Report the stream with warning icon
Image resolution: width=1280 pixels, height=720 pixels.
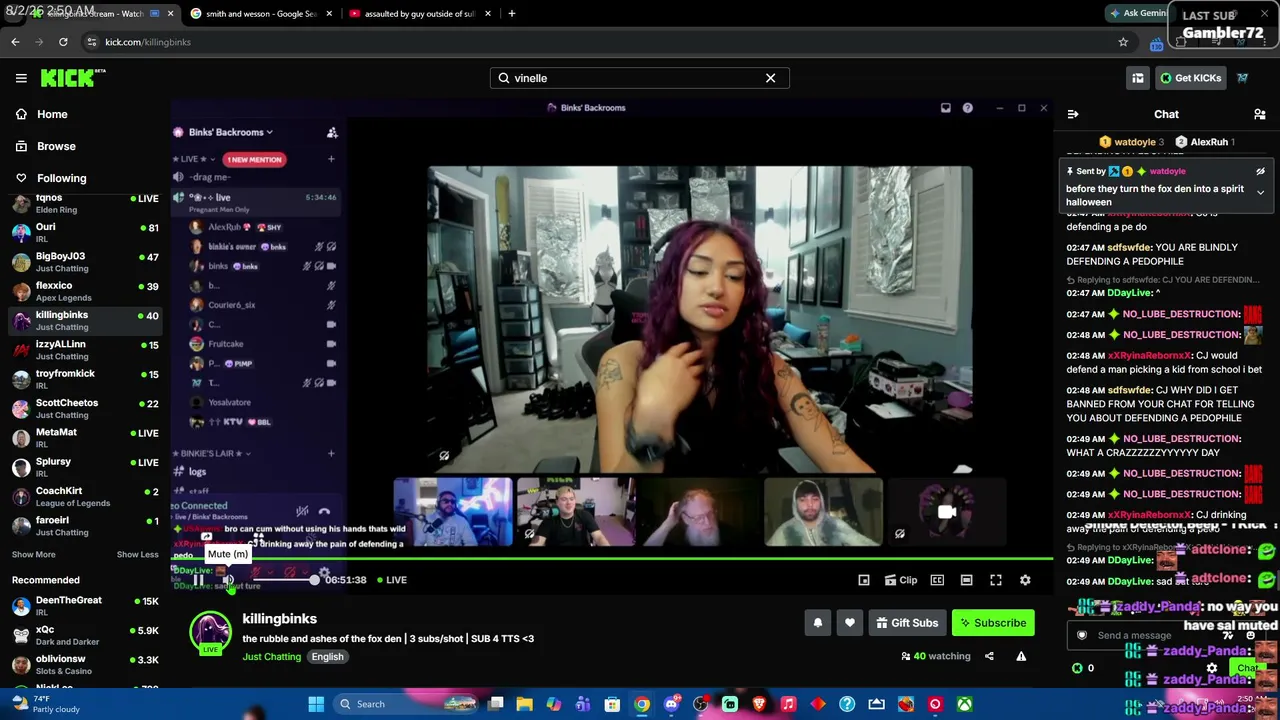tap(1021, 656)
